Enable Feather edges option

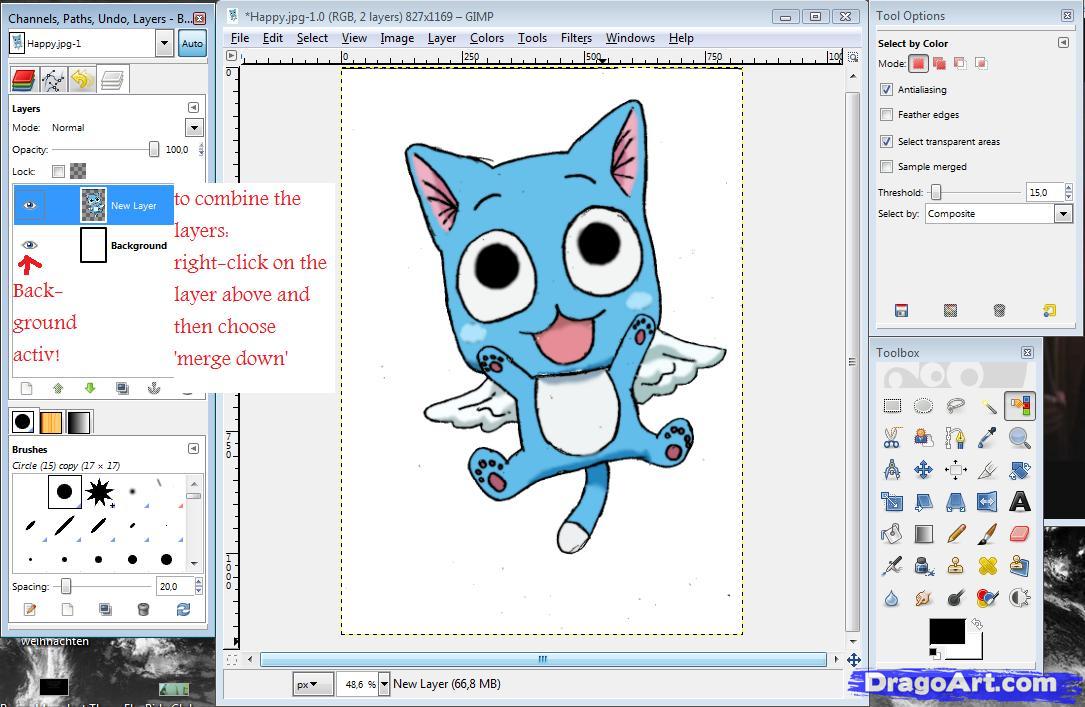tap(886, 115)
